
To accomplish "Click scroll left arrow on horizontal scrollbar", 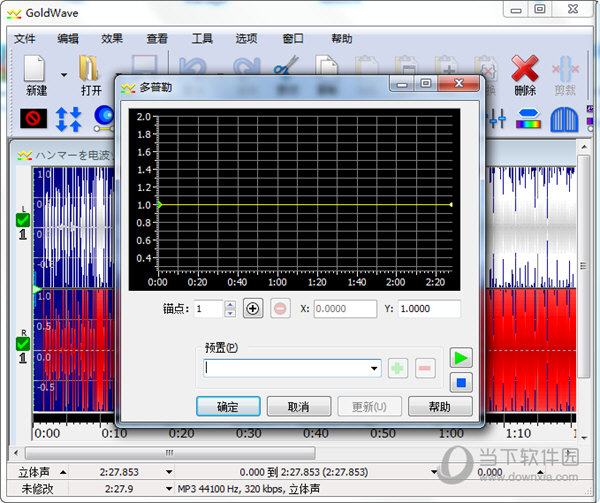I will click(x=16, y=453).
